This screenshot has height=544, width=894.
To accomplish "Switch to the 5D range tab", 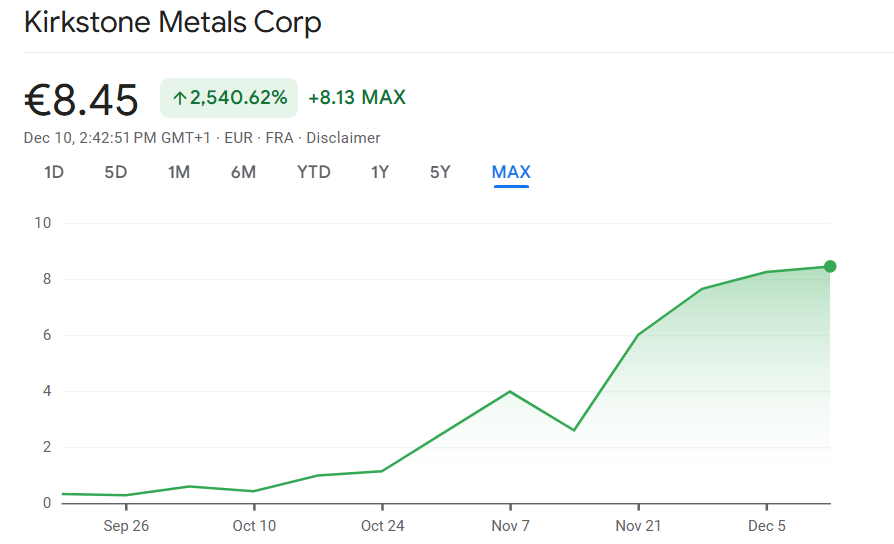I will (x=116, y=172).
